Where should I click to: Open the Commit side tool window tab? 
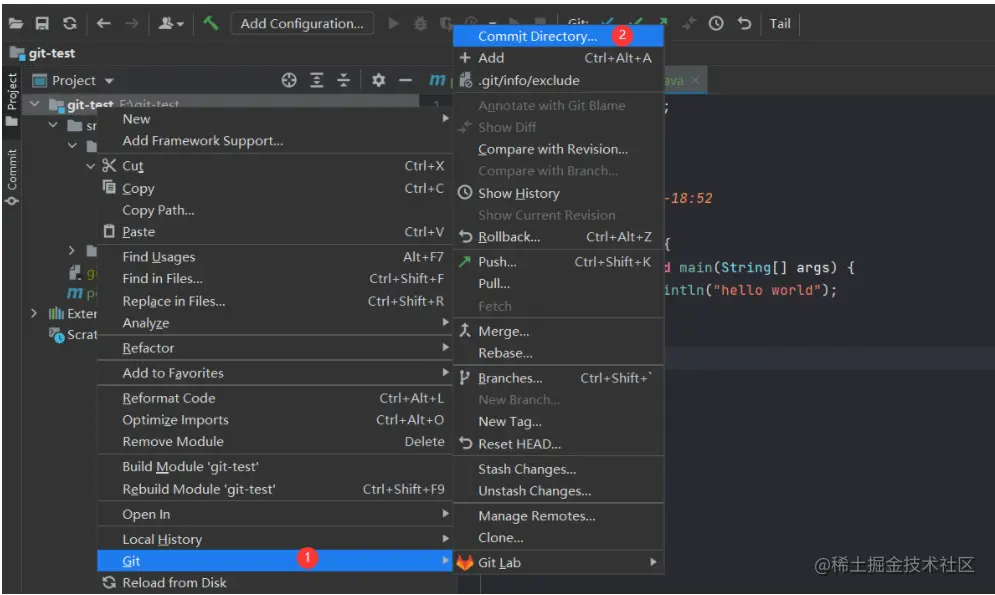(11, 177)
